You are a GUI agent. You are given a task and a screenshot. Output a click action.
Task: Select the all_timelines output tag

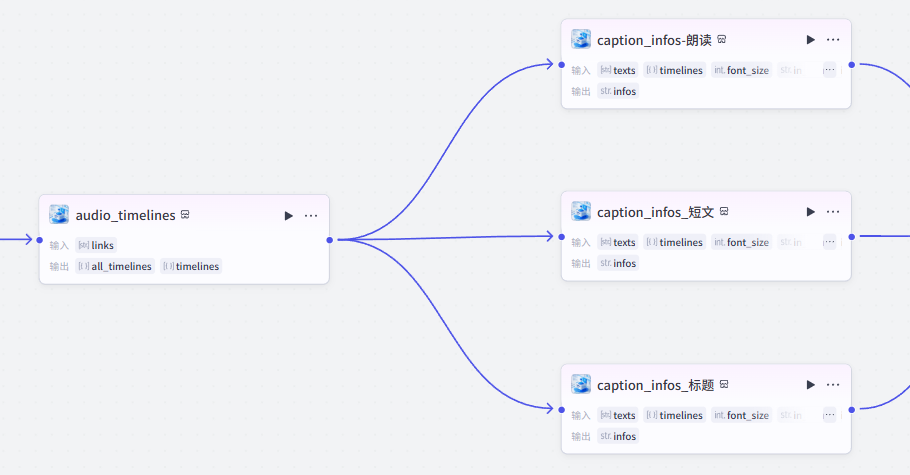point(116,266)
